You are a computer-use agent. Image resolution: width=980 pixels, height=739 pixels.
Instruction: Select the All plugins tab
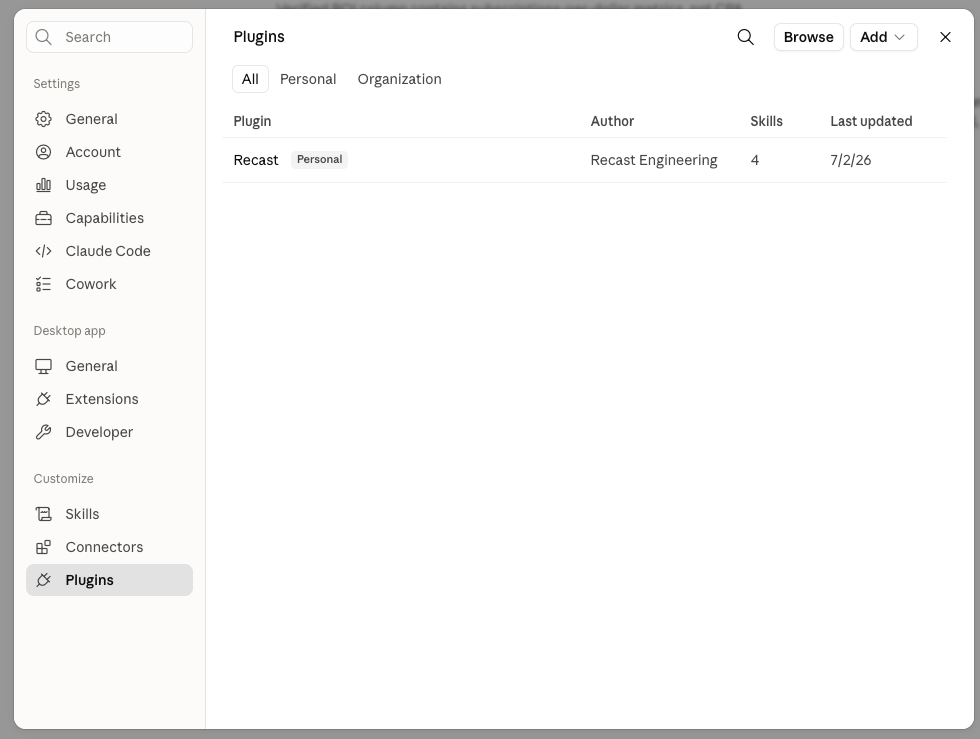(x=250, y=79)
